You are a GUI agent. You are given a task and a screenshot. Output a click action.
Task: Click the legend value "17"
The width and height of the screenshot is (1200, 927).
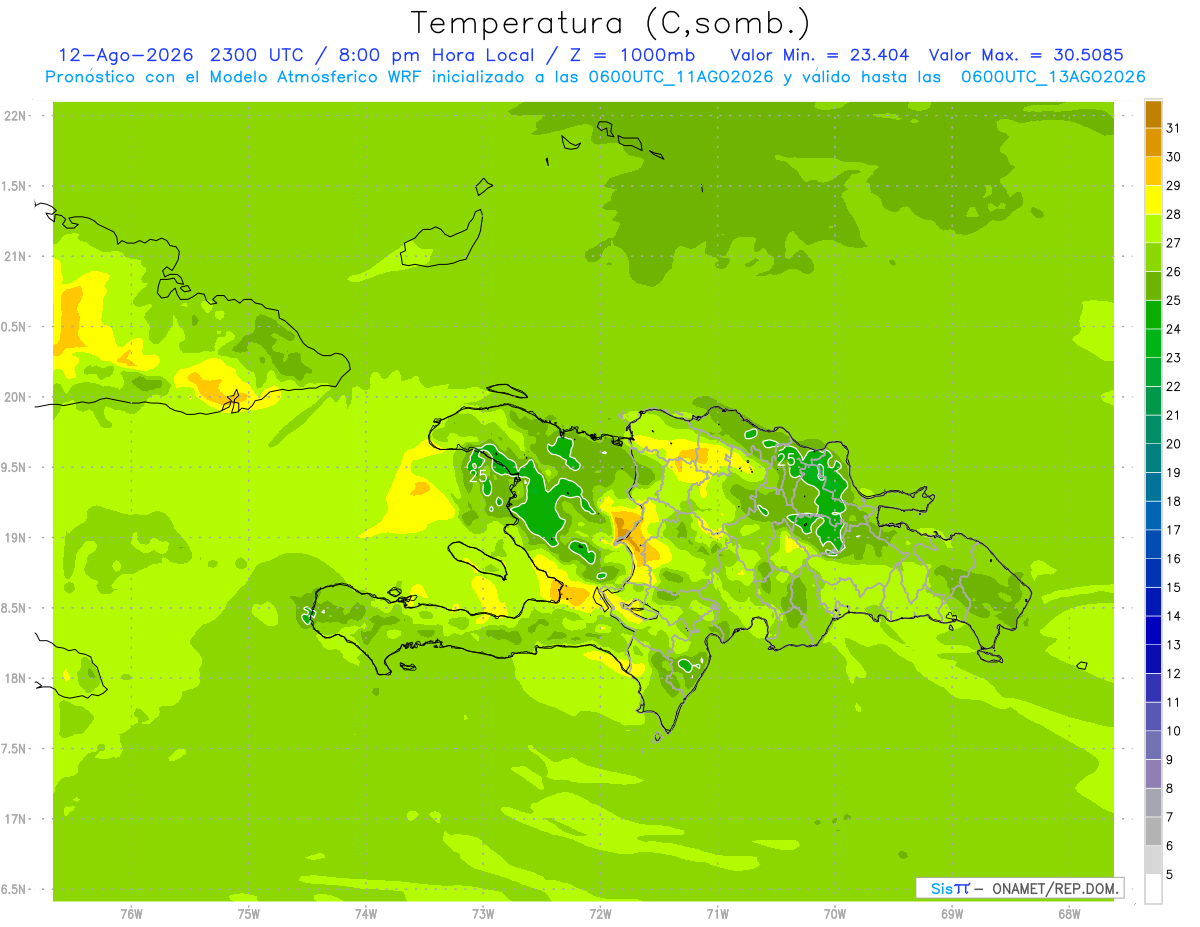[1174, 530]
